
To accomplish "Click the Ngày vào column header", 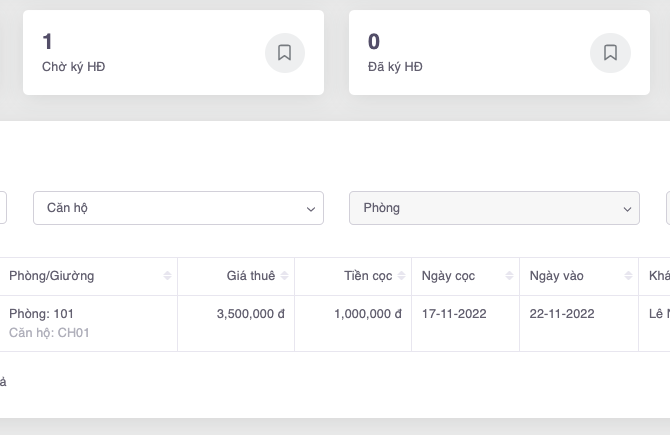I will click(x=557, y=276).
